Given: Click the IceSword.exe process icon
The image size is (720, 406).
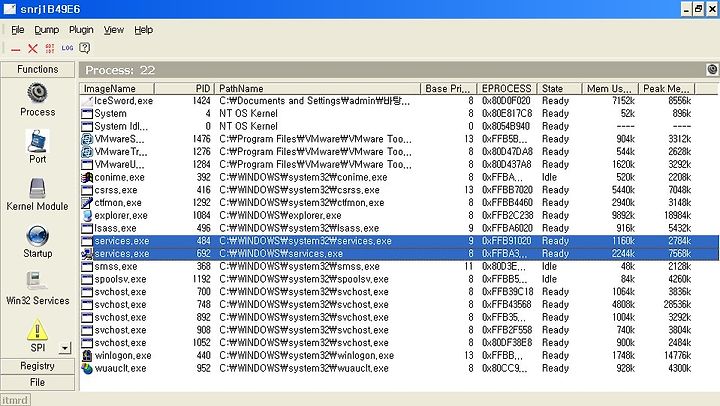Looking at the screenshot, I should [x=87, y=101].
